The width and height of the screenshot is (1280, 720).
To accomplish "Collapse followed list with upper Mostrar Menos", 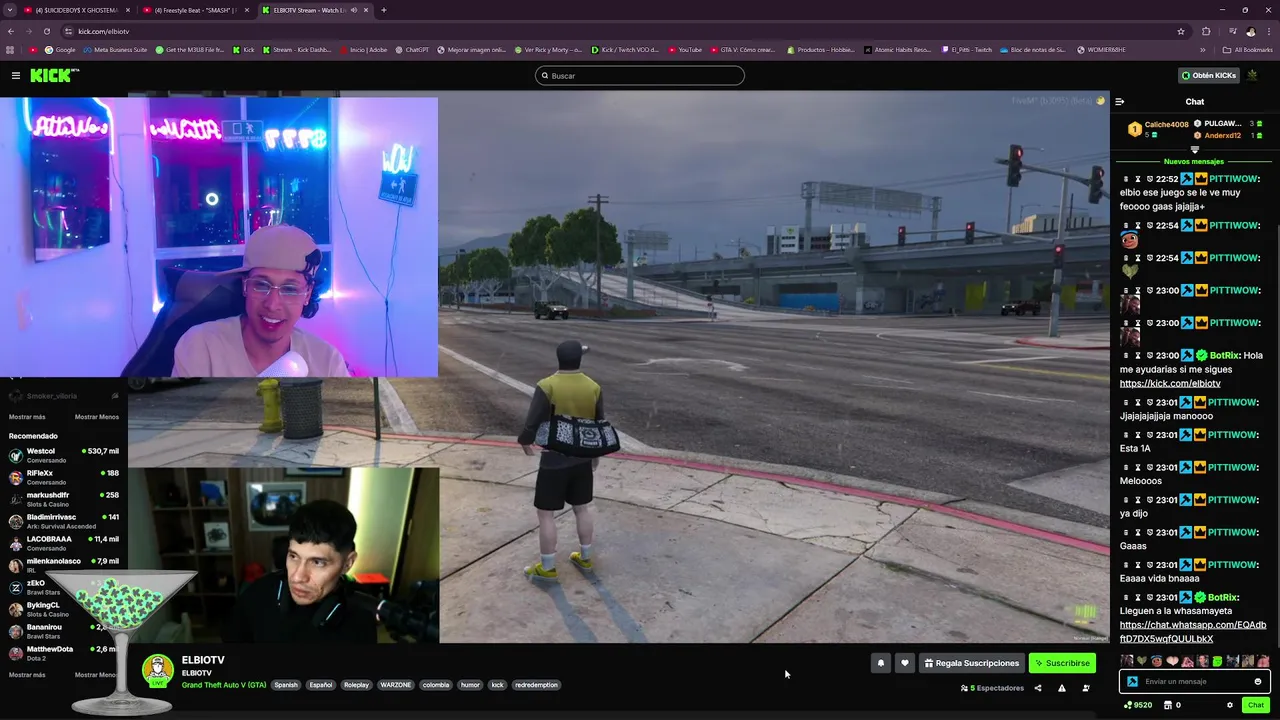I will point(96,417).
